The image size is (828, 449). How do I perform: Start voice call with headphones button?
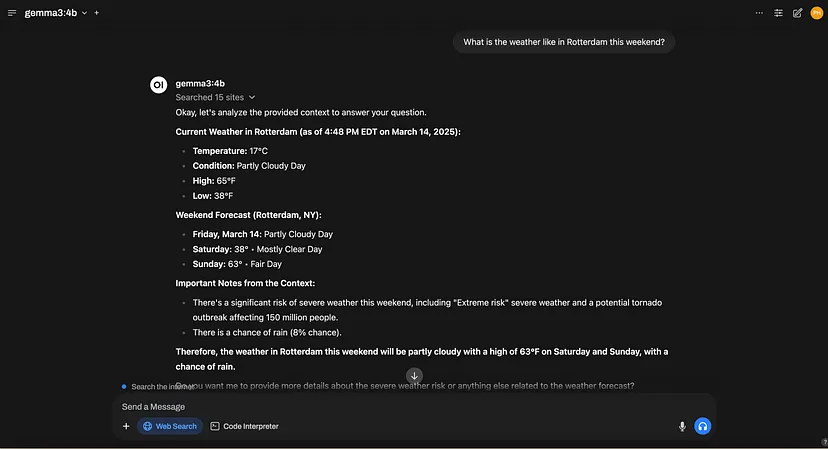click(702, 426)
